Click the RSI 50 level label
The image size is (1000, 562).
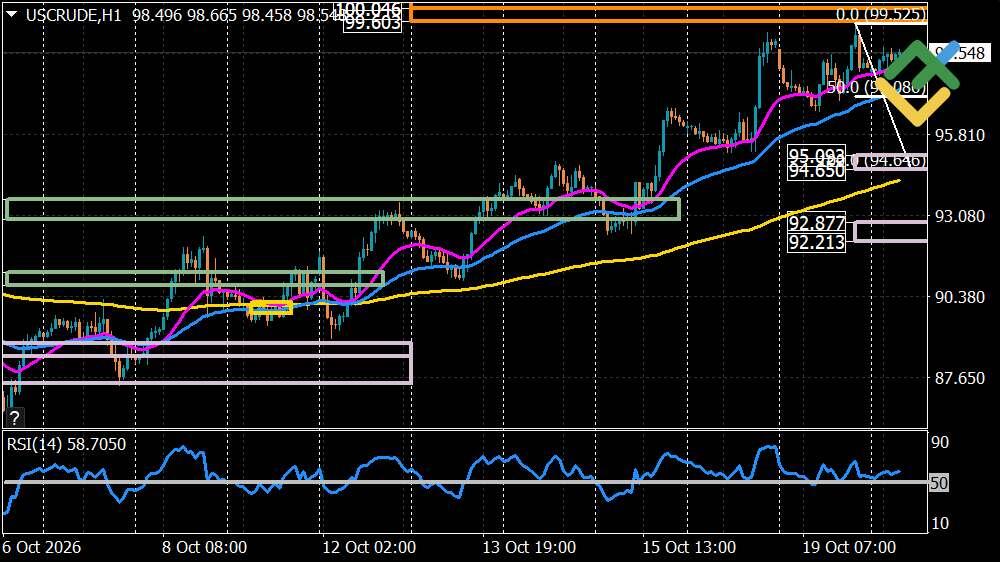tap(939, 483)
